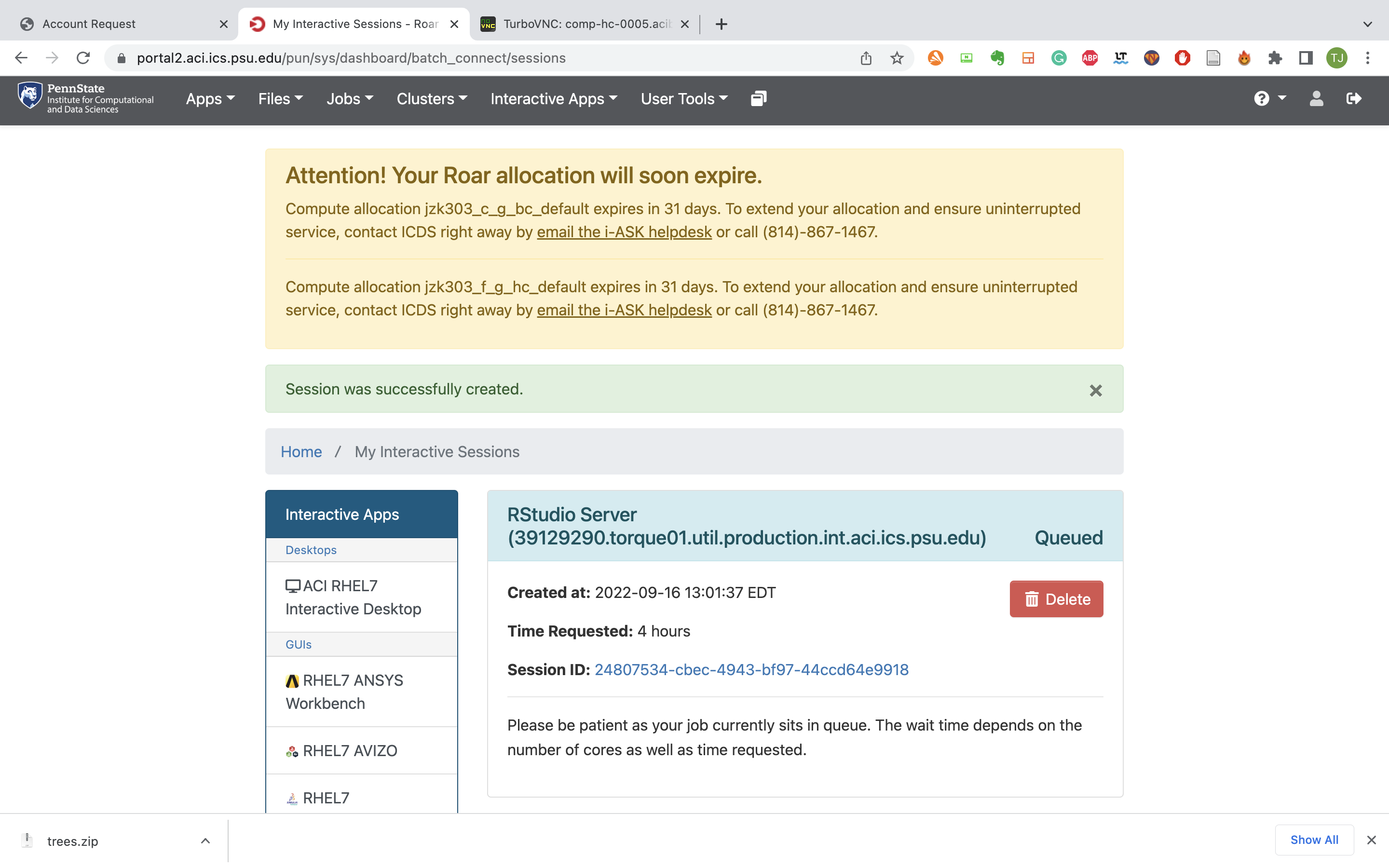The height and width of the screenshot is (868, 1389).
Task: Switch to the Account Request tab
Action: (89, 24)
